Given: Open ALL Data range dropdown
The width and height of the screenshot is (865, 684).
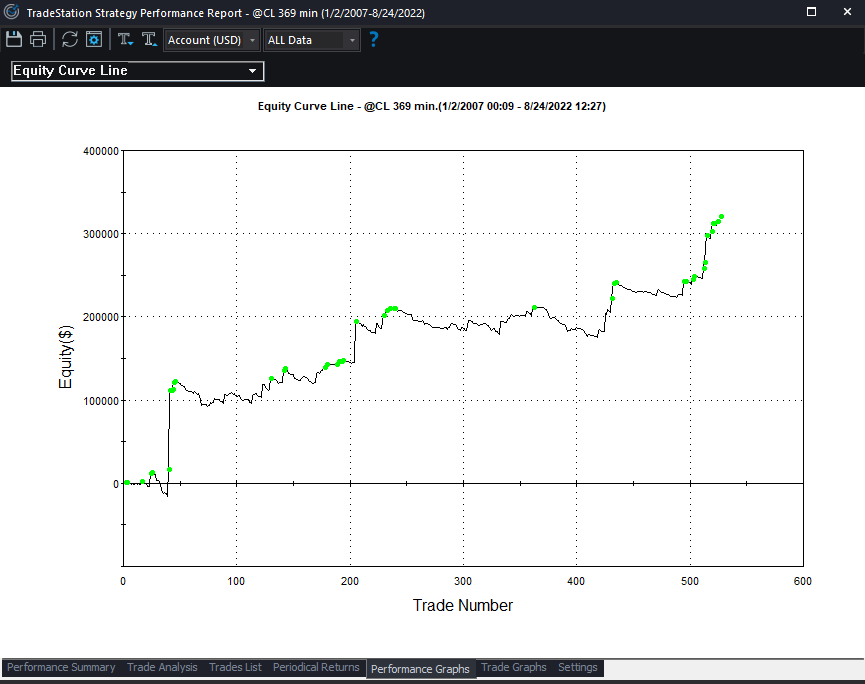Looking at the screenshot, I should coord(312,40).
